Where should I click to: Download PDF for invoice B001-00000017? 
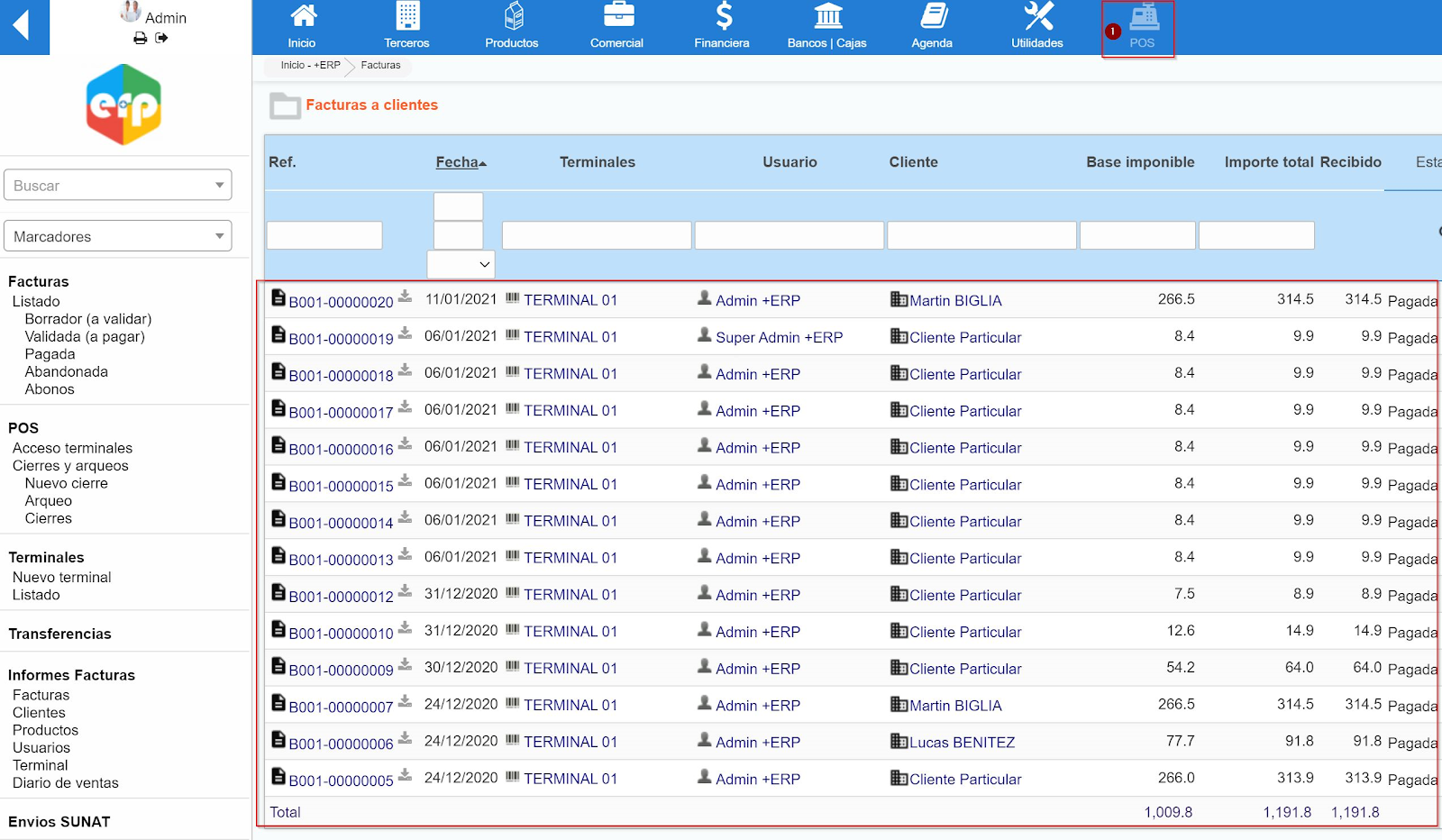(406, 406)
